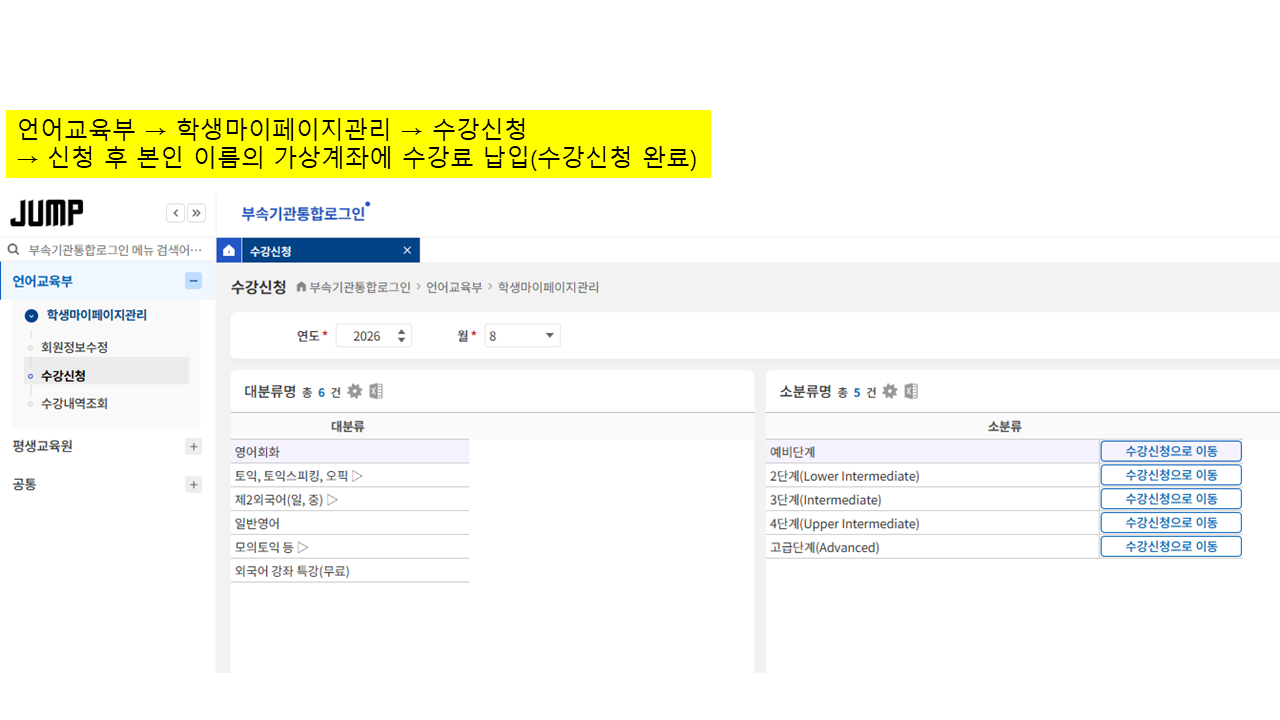Open the home tab icon
Viewport: 1280px width, 720px height.
229,251
